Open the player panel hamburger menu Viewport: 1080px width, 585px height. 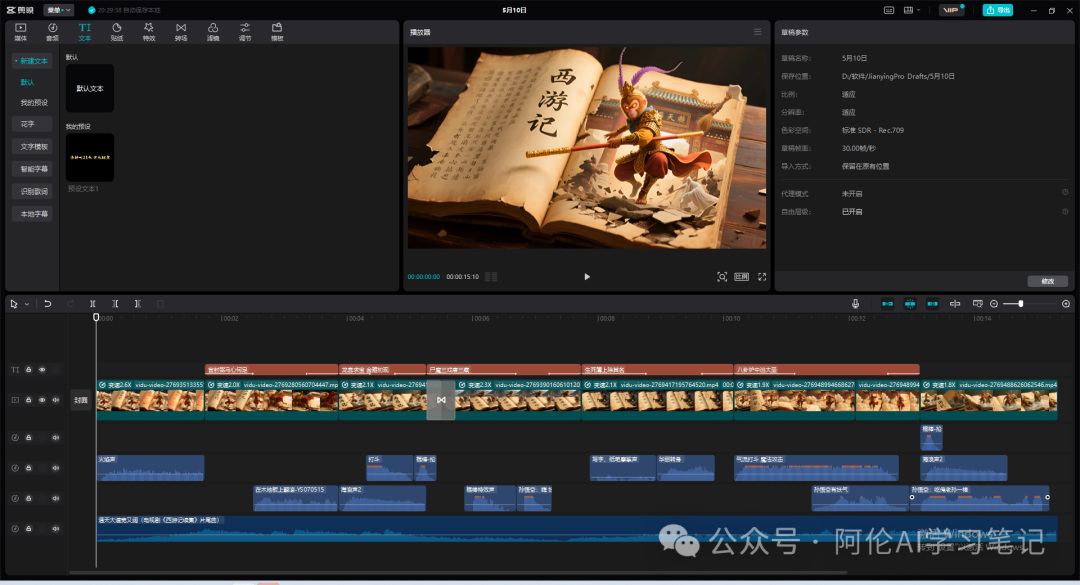pos(757,32)
